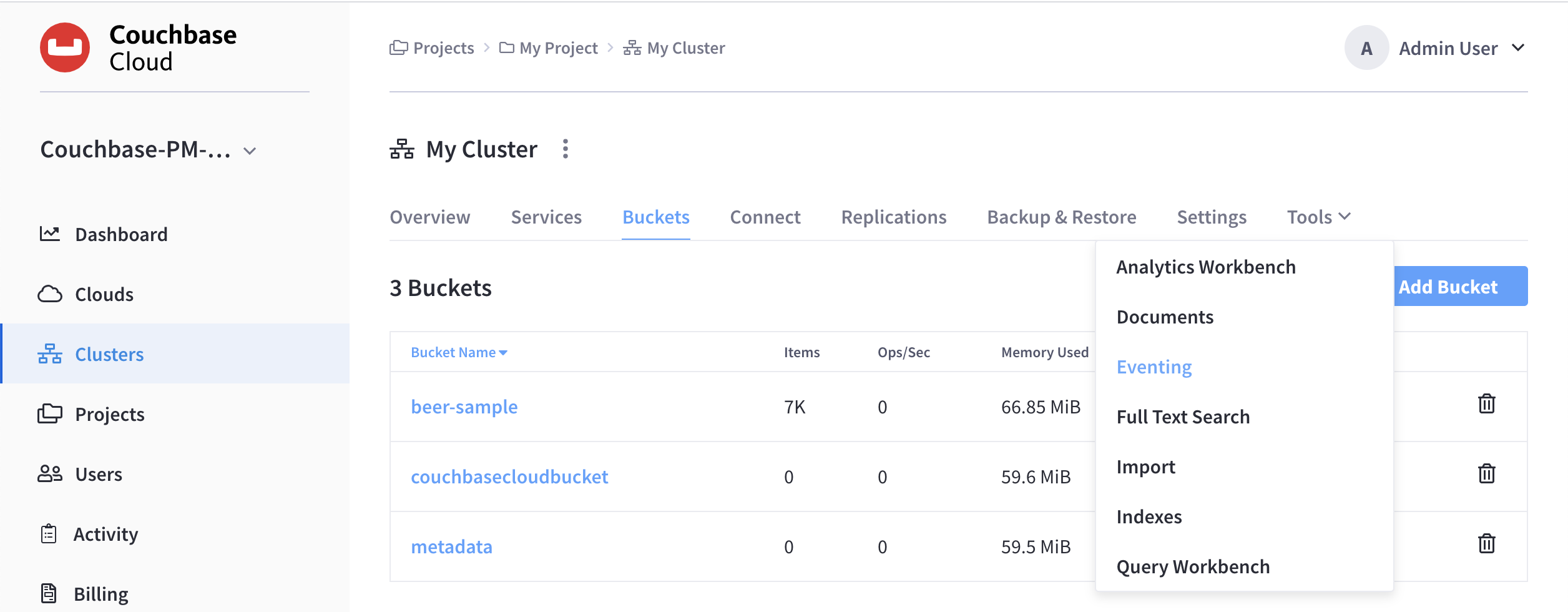
Task: Open the beer-sample bucket link
Action: 464,407
